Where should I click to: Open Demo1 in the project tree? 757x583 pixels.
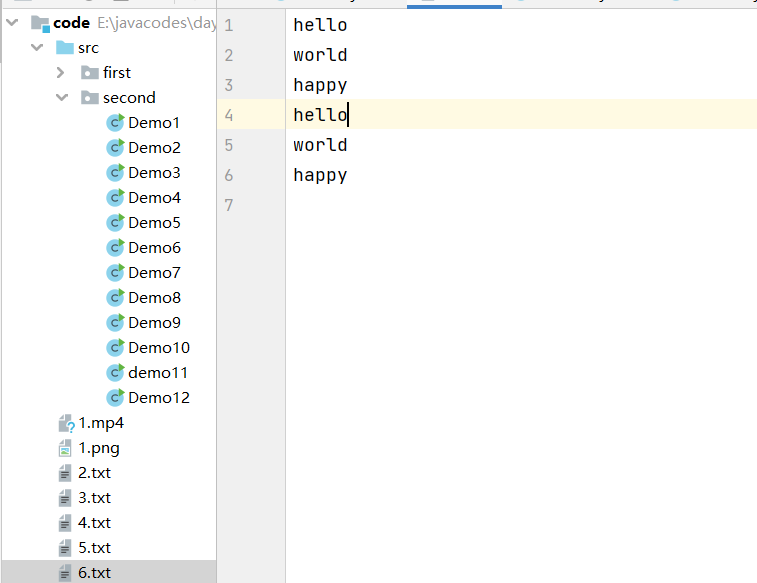[x=154, y=123]
